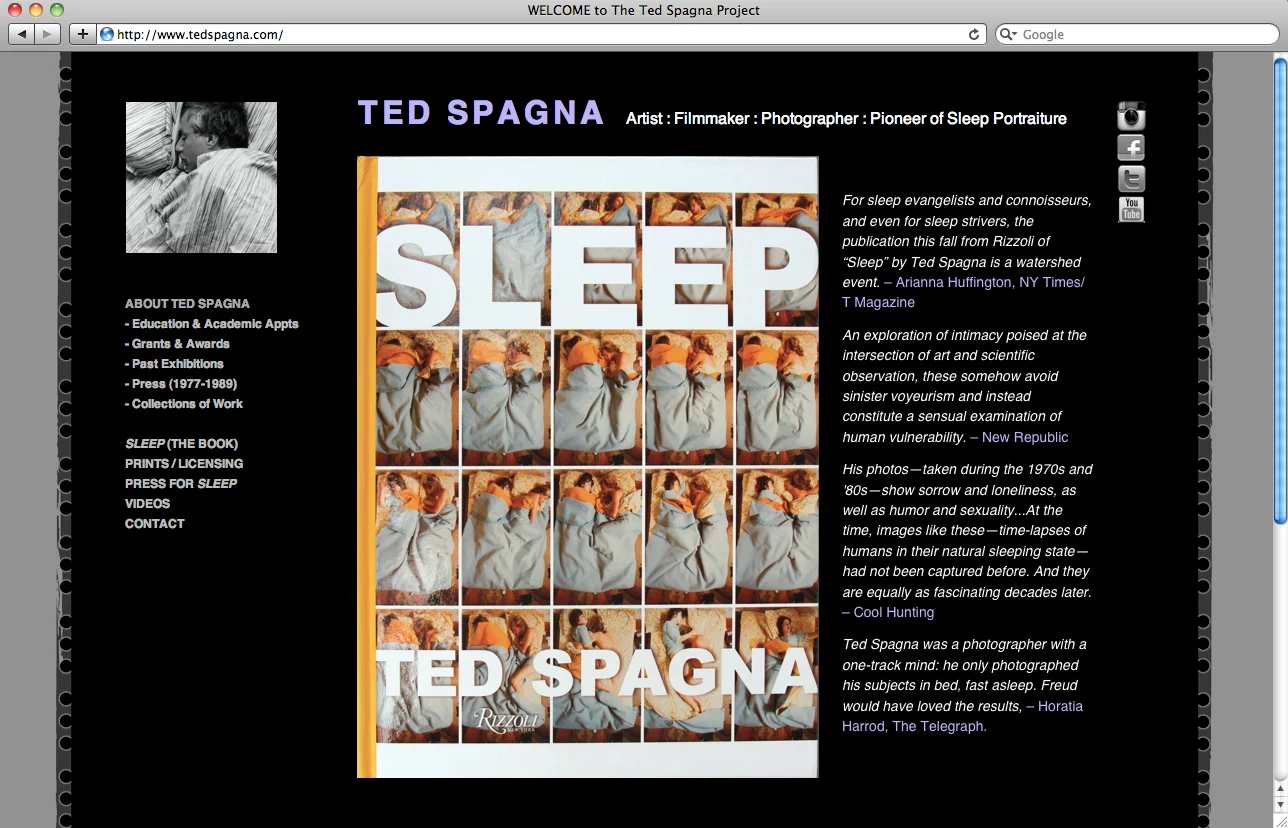Add bookmark with the plus button

click(x=82, y=34)
